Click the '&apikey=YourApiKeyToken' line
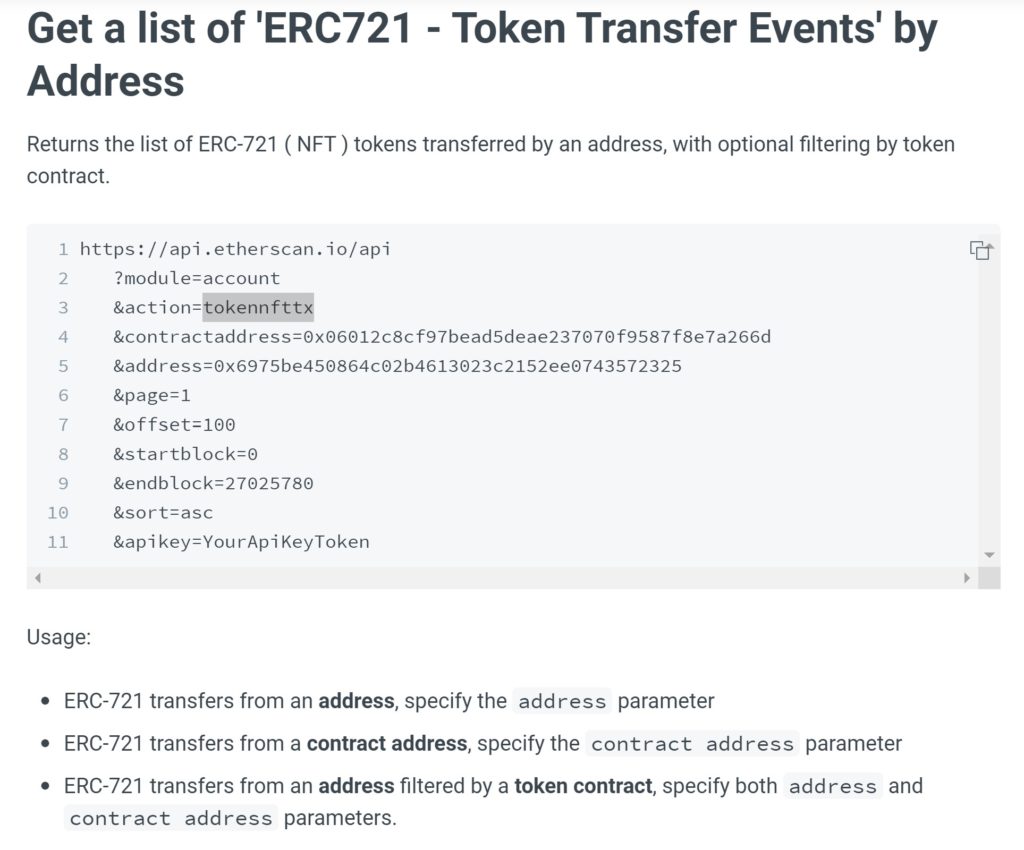This screenshot has height=850, width=1024. pyautogui.click(x=241, y=542)
